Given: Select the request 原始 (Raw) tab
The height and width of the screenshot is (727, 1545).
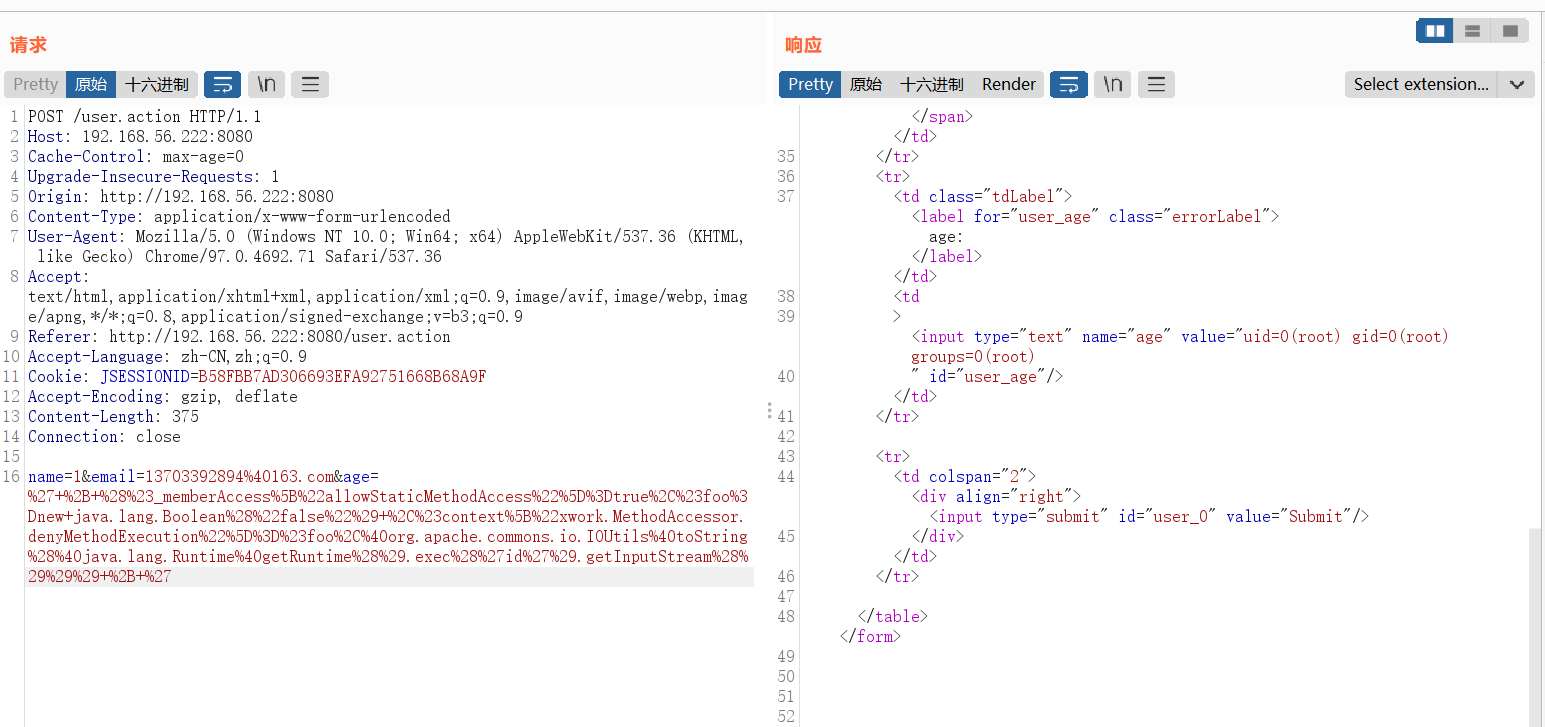Looking at the screenshot, I should [91, 84].
